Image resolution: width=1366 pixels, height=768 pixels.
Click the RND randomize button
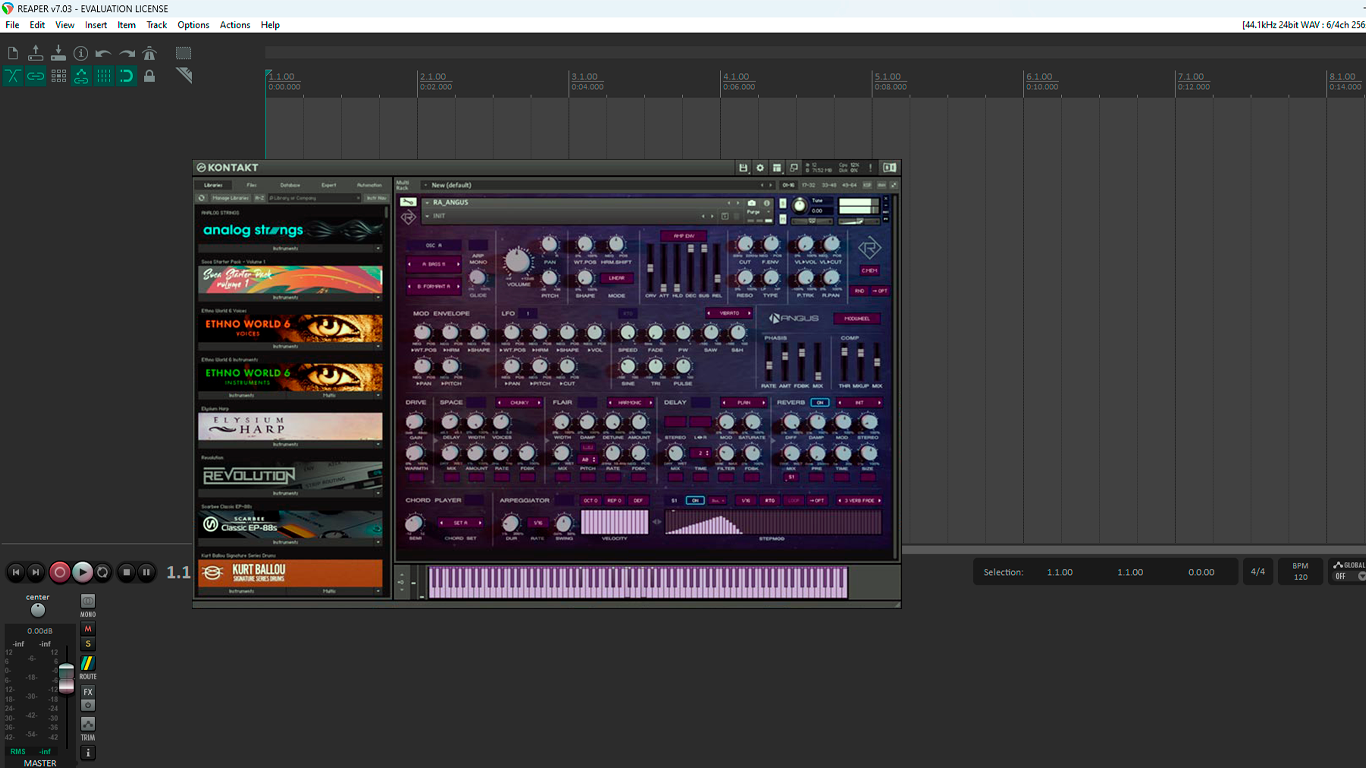(859, 291)
